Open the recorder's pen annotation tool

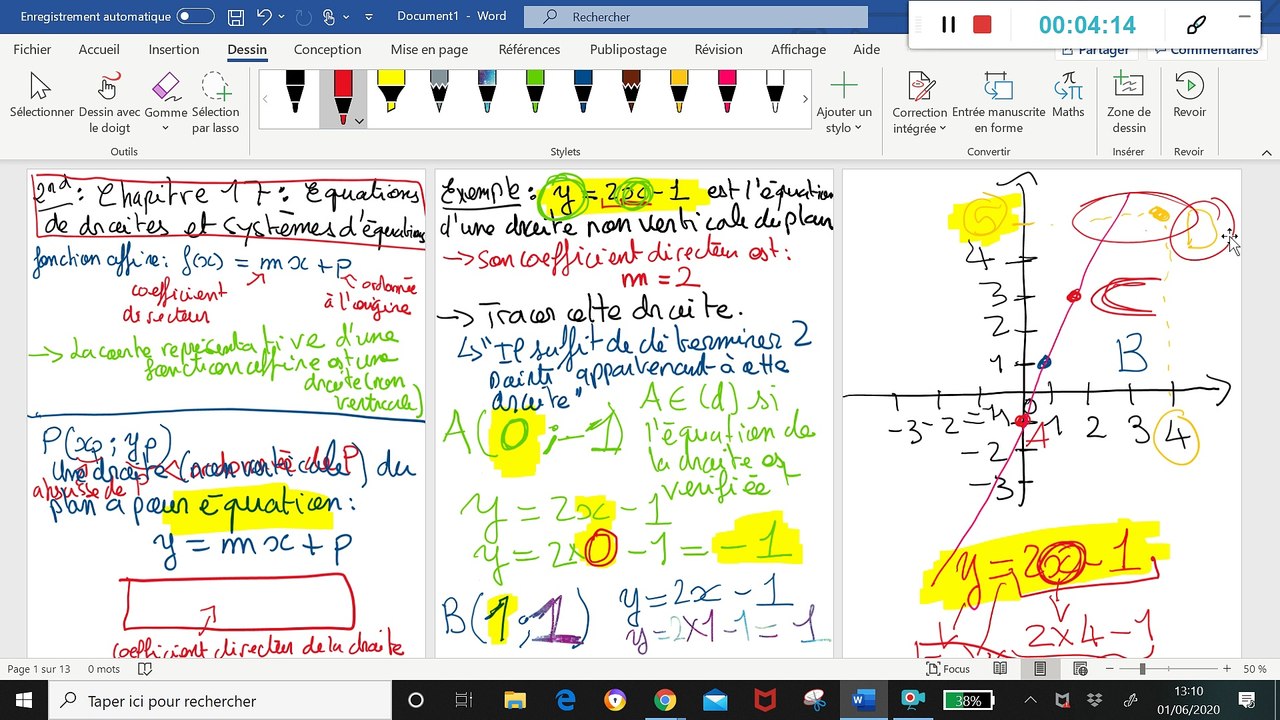[1196, 25]
